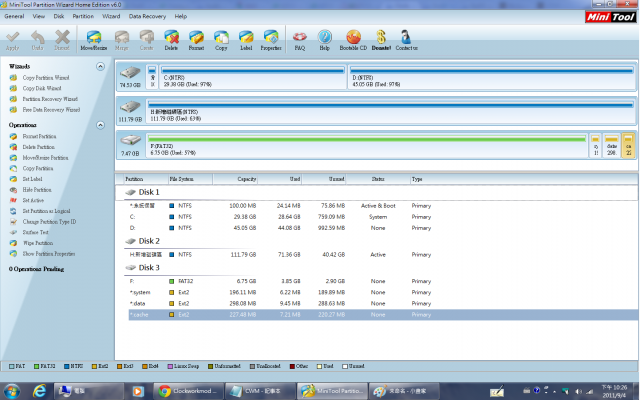Screen dimensions: 640x400
Task: Select the F: FAT32 partition row
Action: [x=383, y=281]
